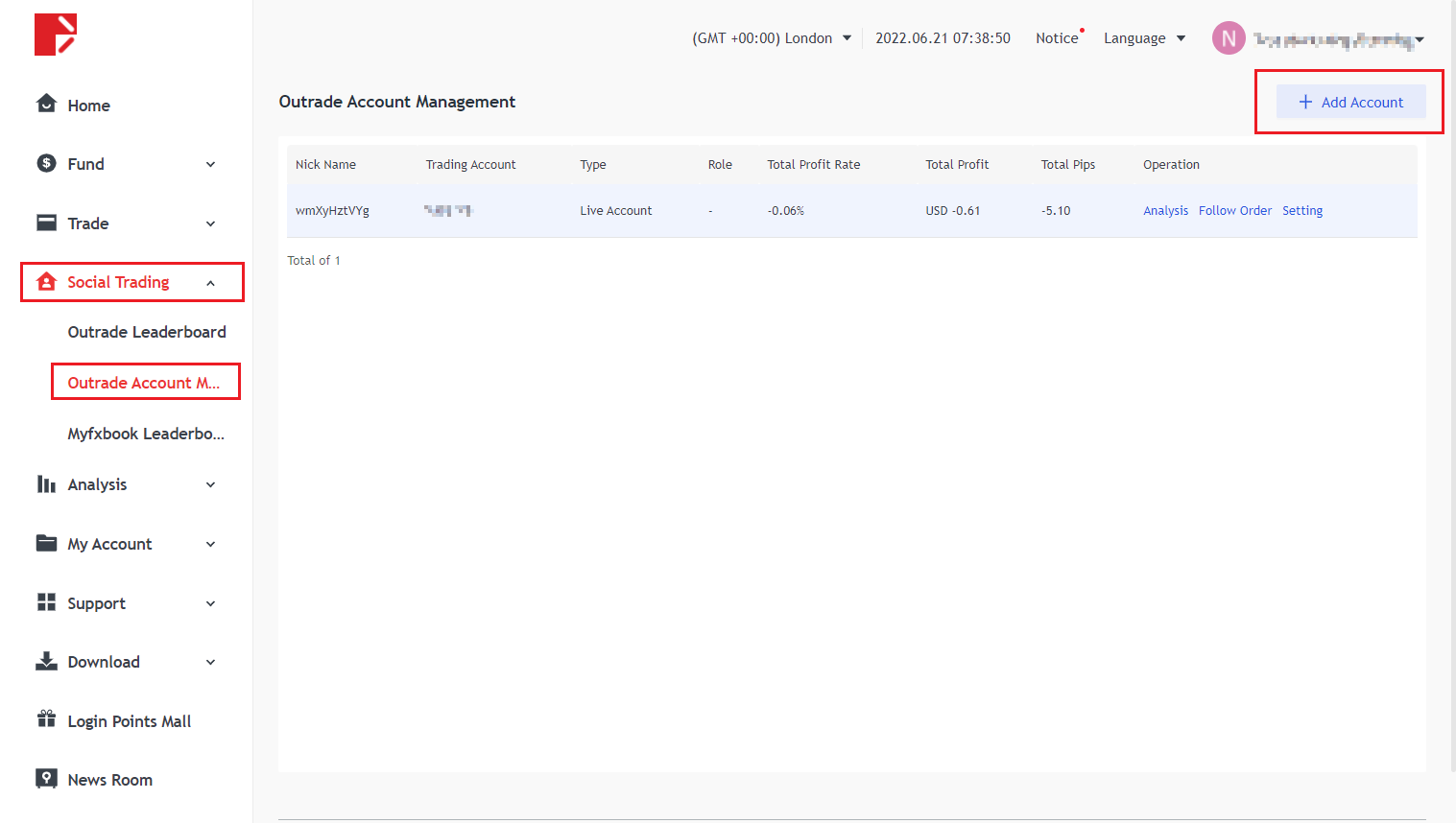
Task: Select Myfxbook Leaderboard submenu item
Action: pos(146,434)
